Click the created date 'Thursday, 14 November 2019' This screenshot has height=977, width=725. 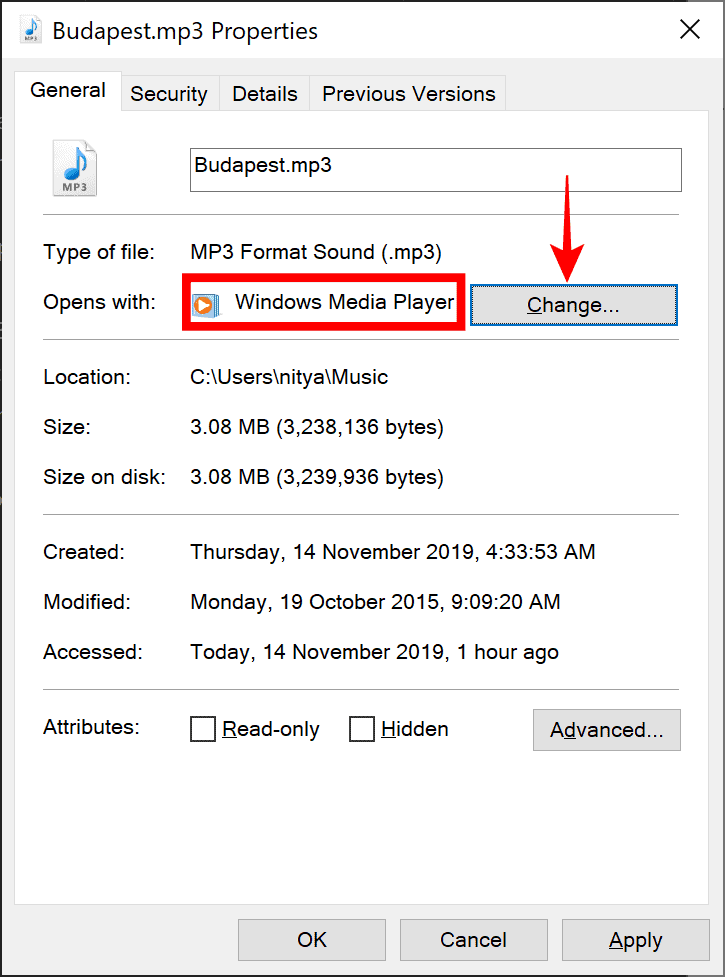tap(332, 552)
